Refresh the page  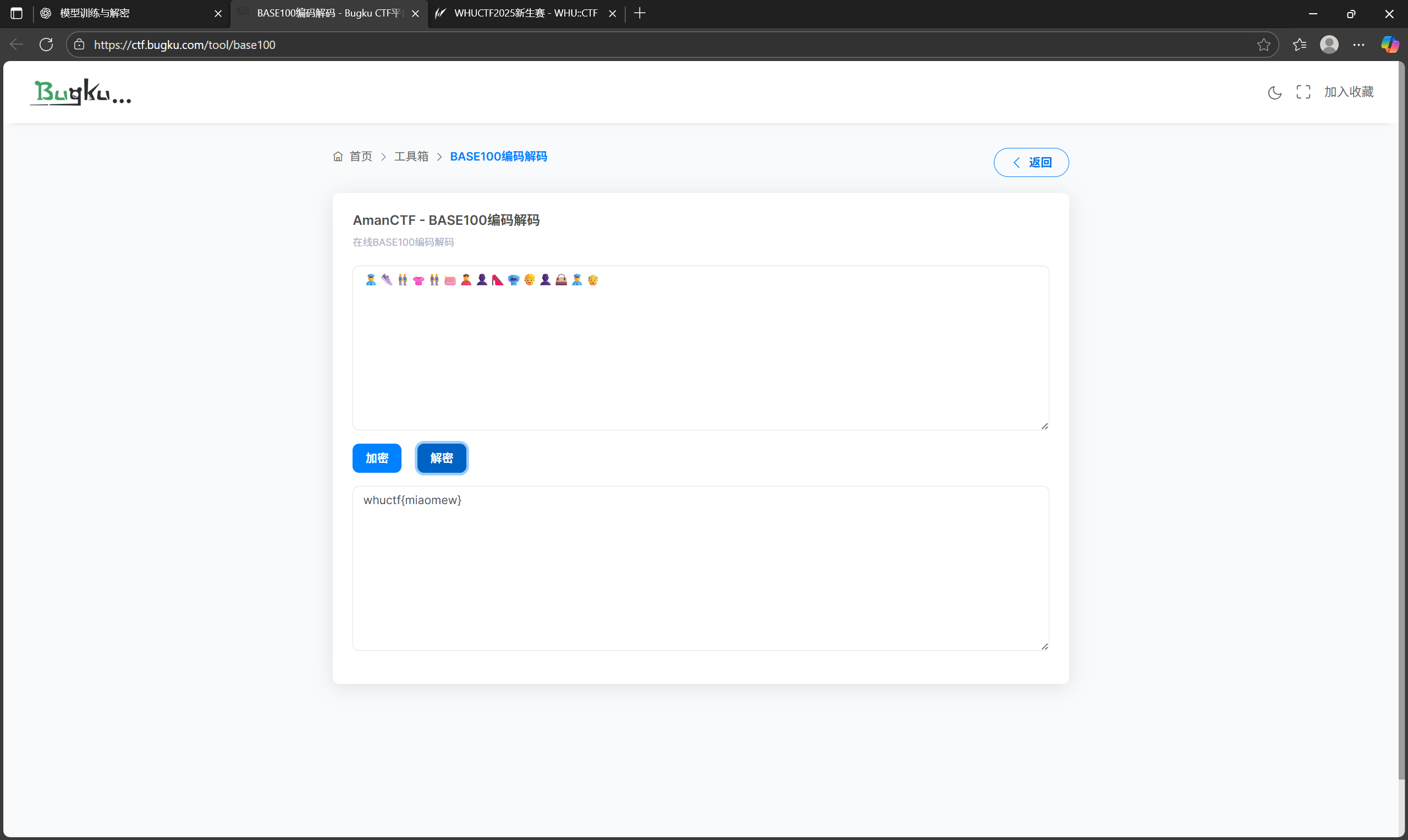pyautogui.click(x=46, y=45)
